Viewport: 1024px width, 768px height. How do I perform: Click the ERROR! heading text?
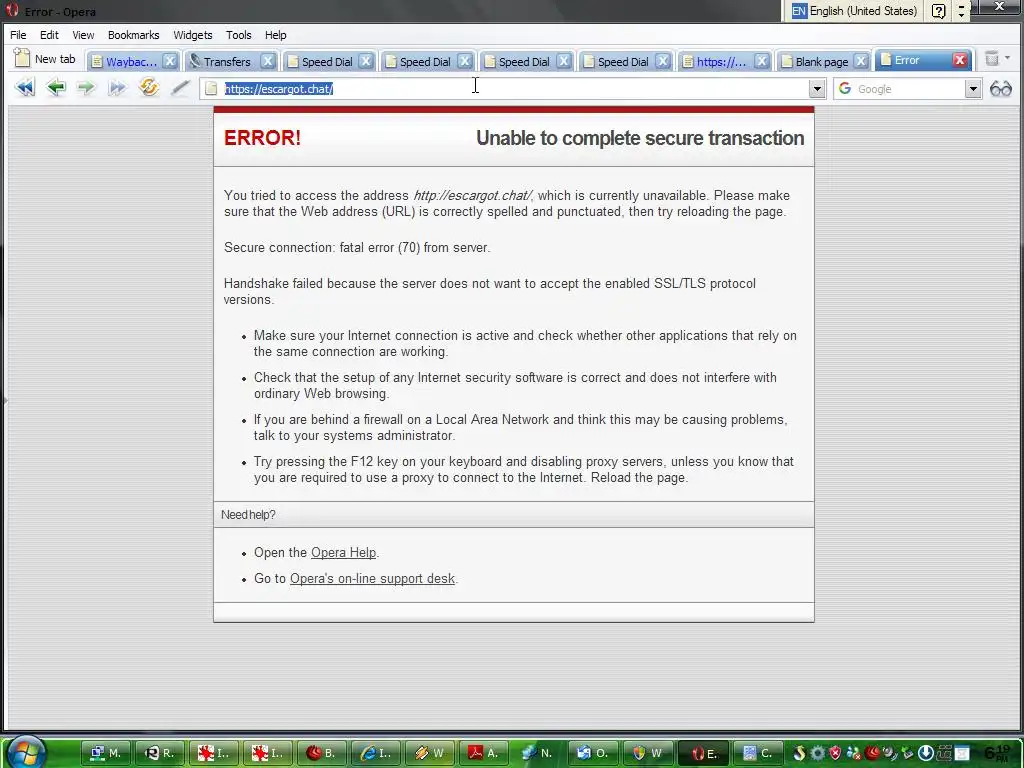(263, 138)
